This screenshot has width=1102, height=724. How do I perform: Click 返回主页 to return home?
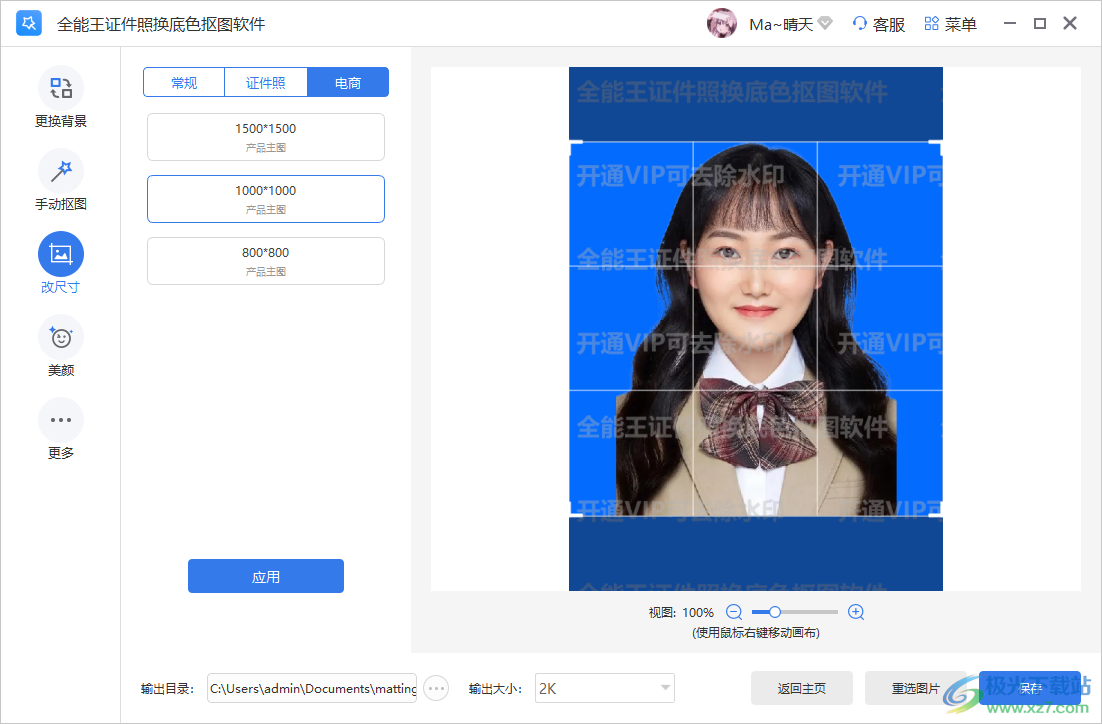pyautogui.click(x=802, y=688)
